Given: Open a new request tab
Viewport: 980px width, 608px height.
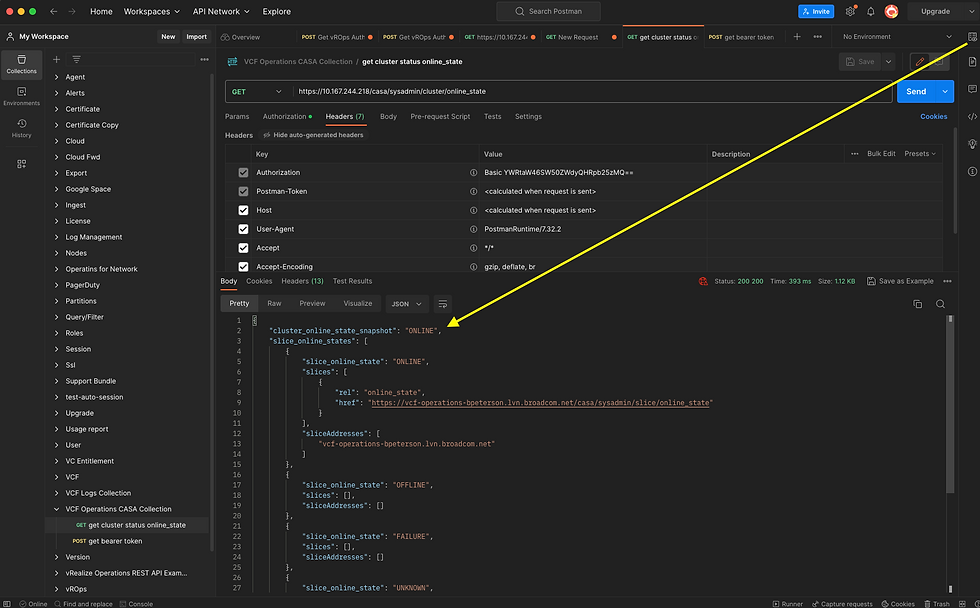Looking at the screenshot, I should 797,37.
